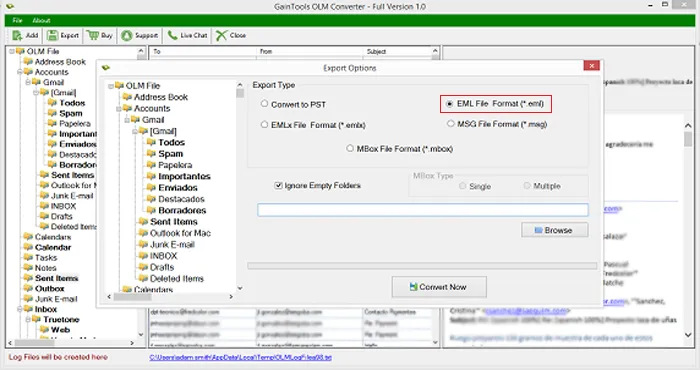Click the Add toolbar button
Screen dimensions: 700x370
click(x=25, y=35)
